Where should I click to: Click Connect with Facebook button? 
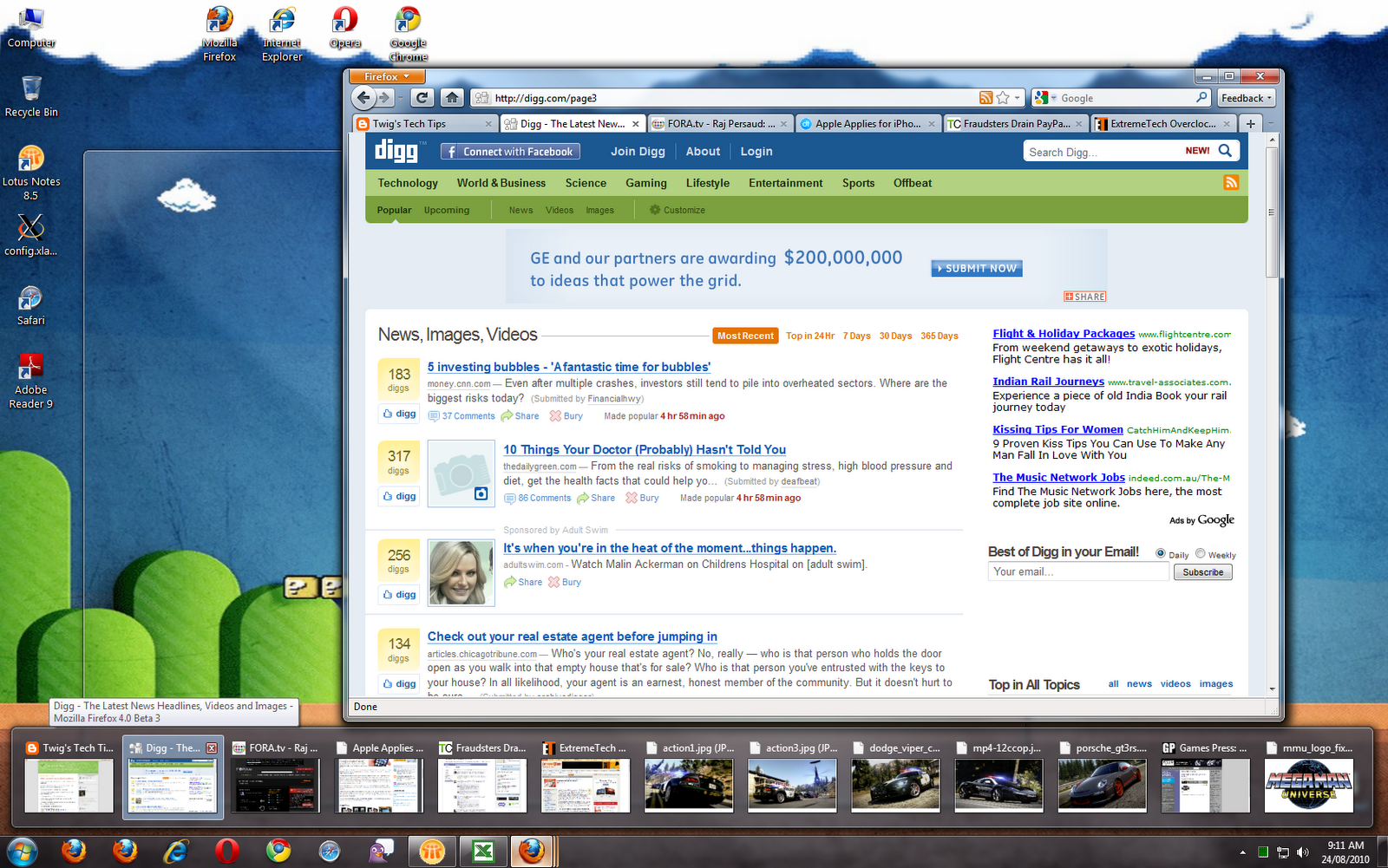510,152
